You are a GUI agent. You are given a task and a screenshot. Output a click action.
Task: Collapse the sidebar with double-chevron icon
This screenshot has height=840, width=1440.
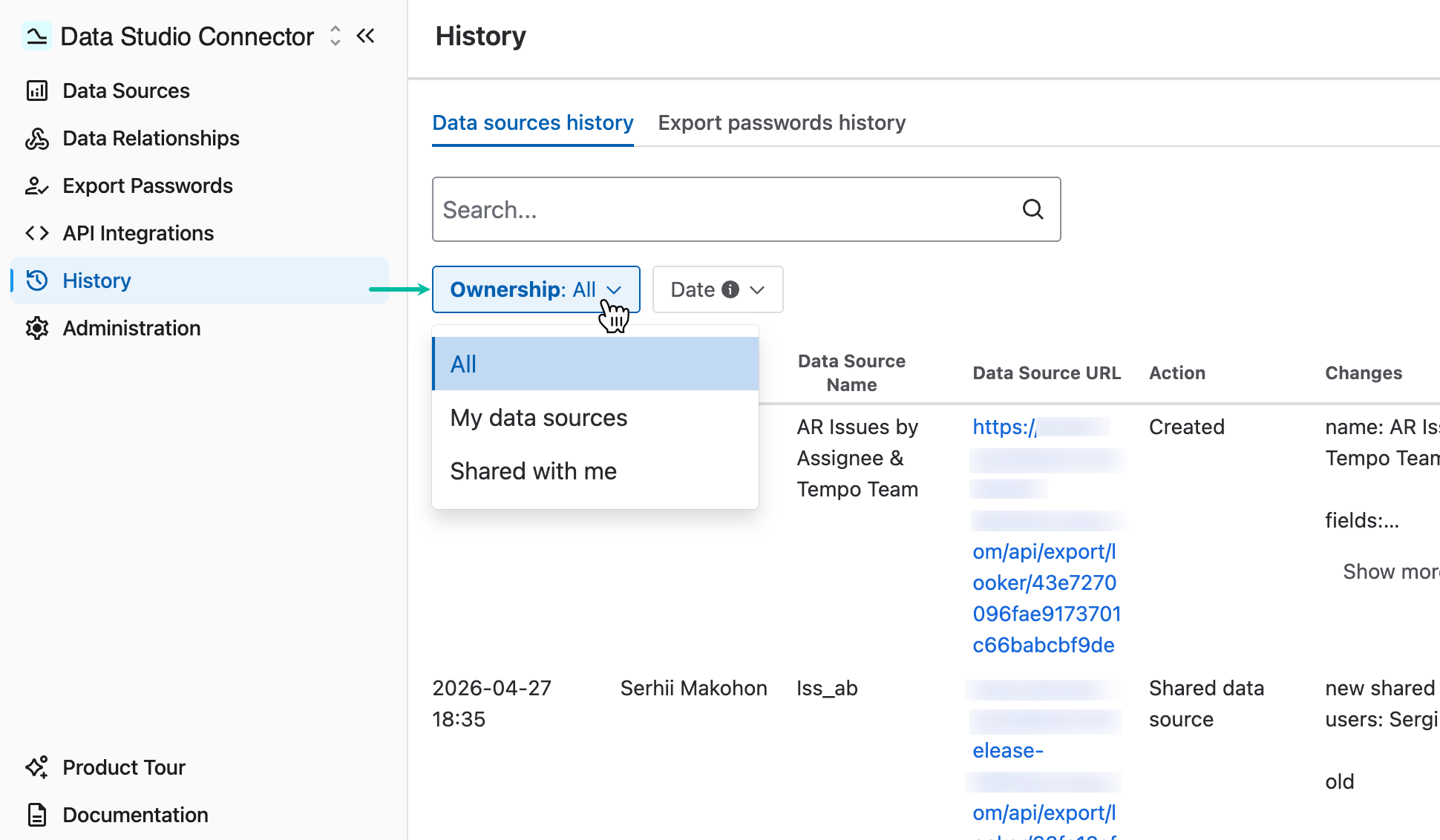pos(366,36)
